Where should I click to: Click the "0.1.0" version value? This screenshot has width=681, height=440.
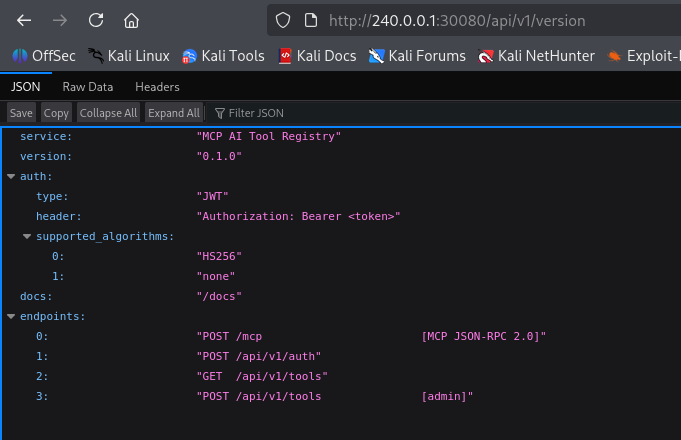(219, 156)
